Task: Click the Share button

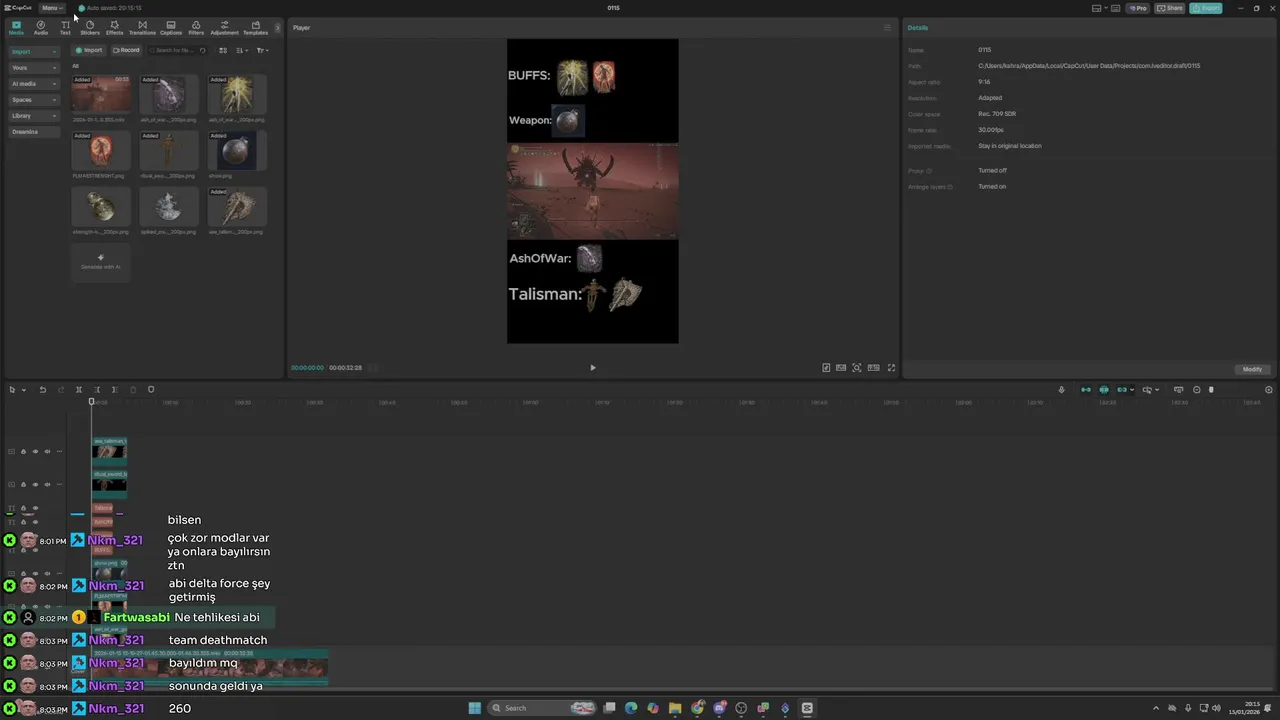Action: [1170, 8]
